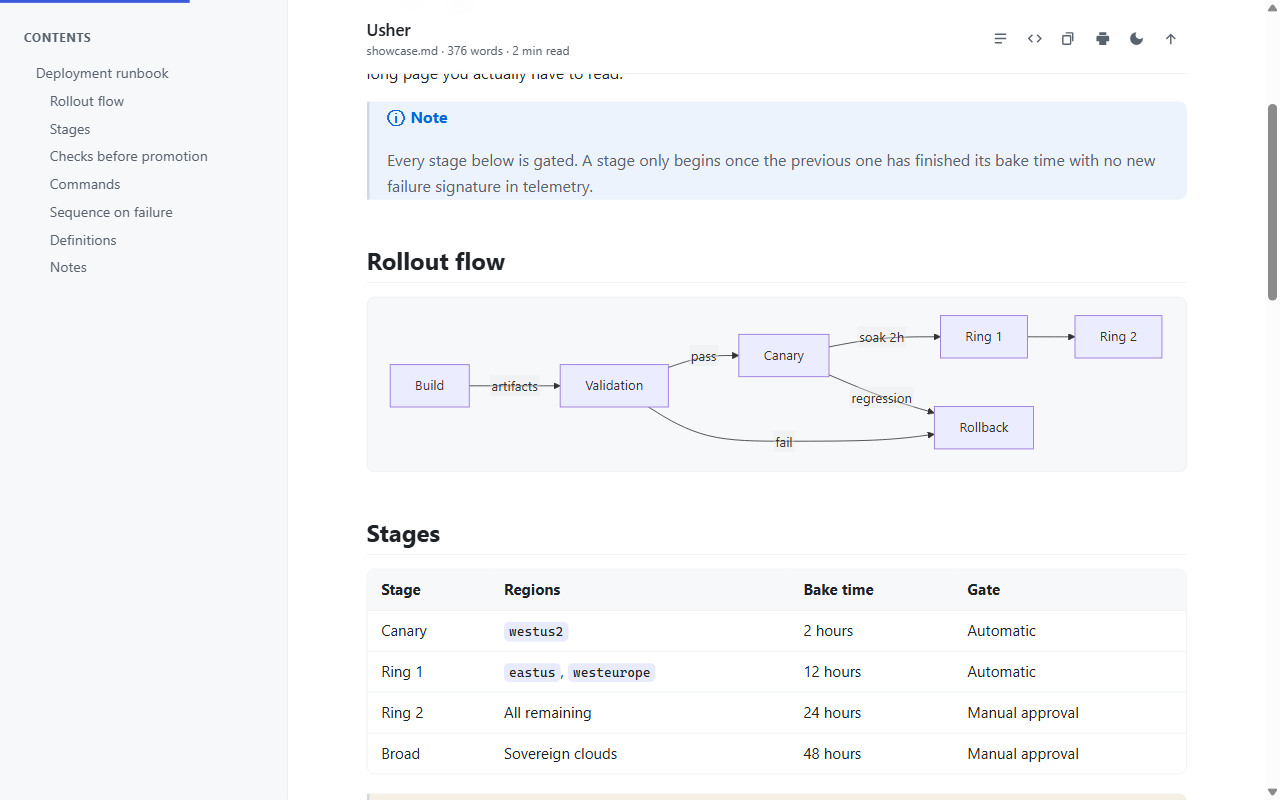Click the page vertical scrollbar thumb
The image size is (1280, 800).
tap(1272, 200)
